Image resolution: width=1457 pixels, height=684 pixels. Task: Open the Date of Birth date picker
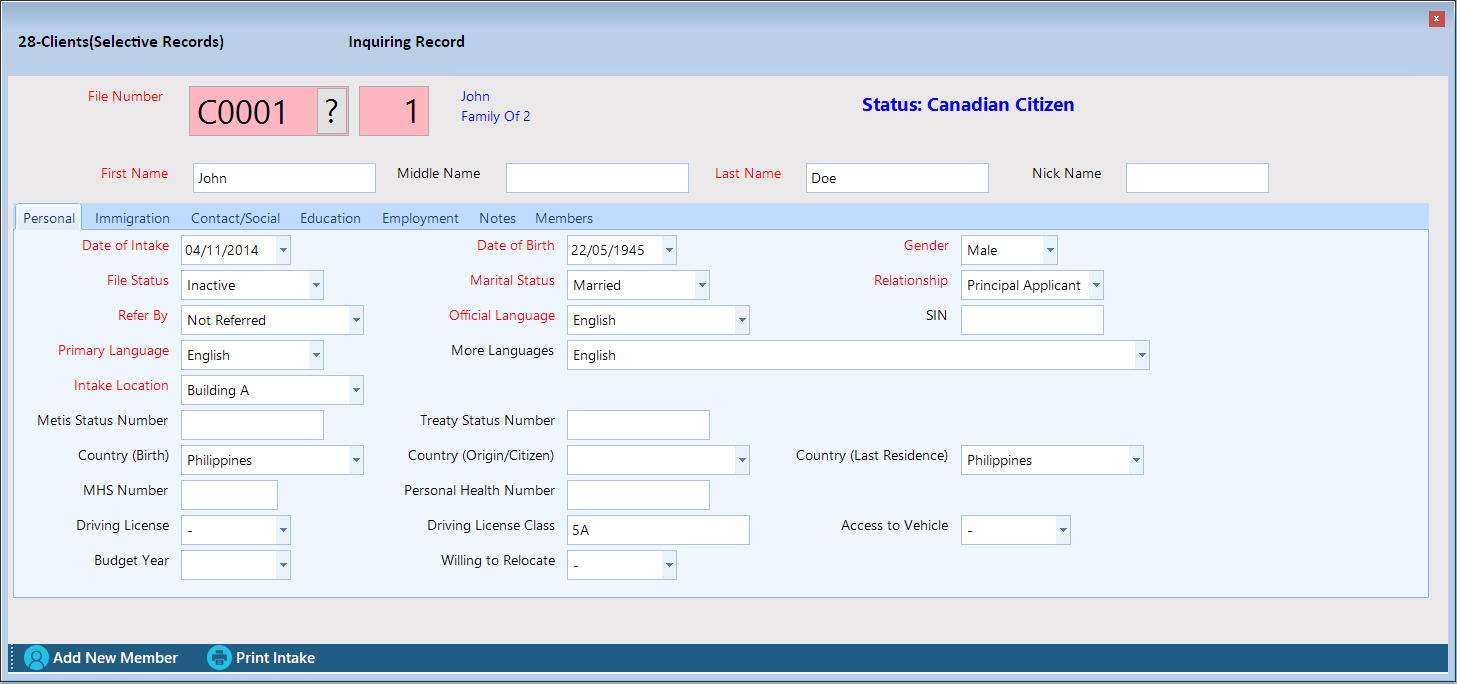(669, 250)
